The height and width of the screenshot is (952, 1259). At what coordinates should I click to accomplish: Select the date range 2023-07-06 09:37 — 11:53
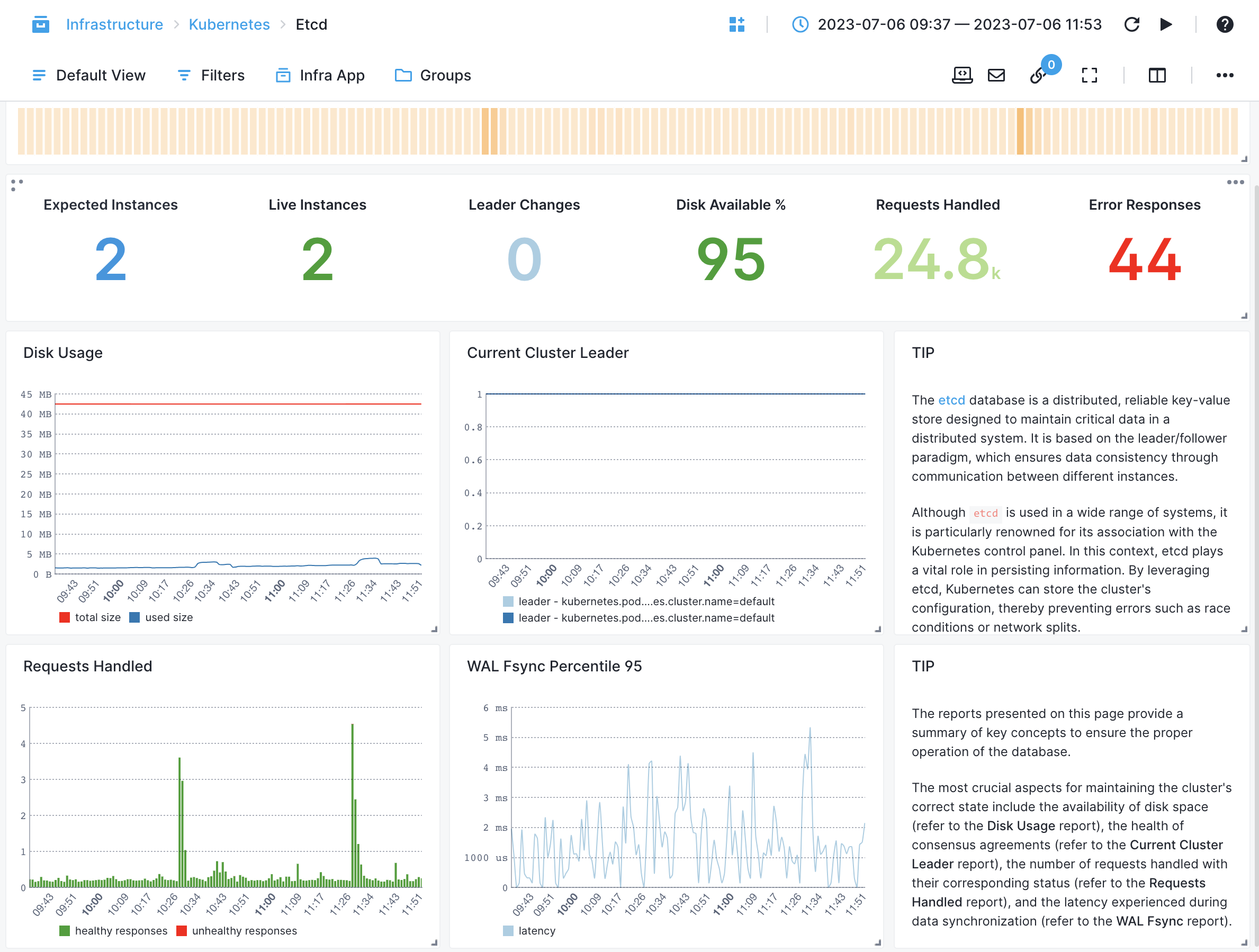(959, 24)
